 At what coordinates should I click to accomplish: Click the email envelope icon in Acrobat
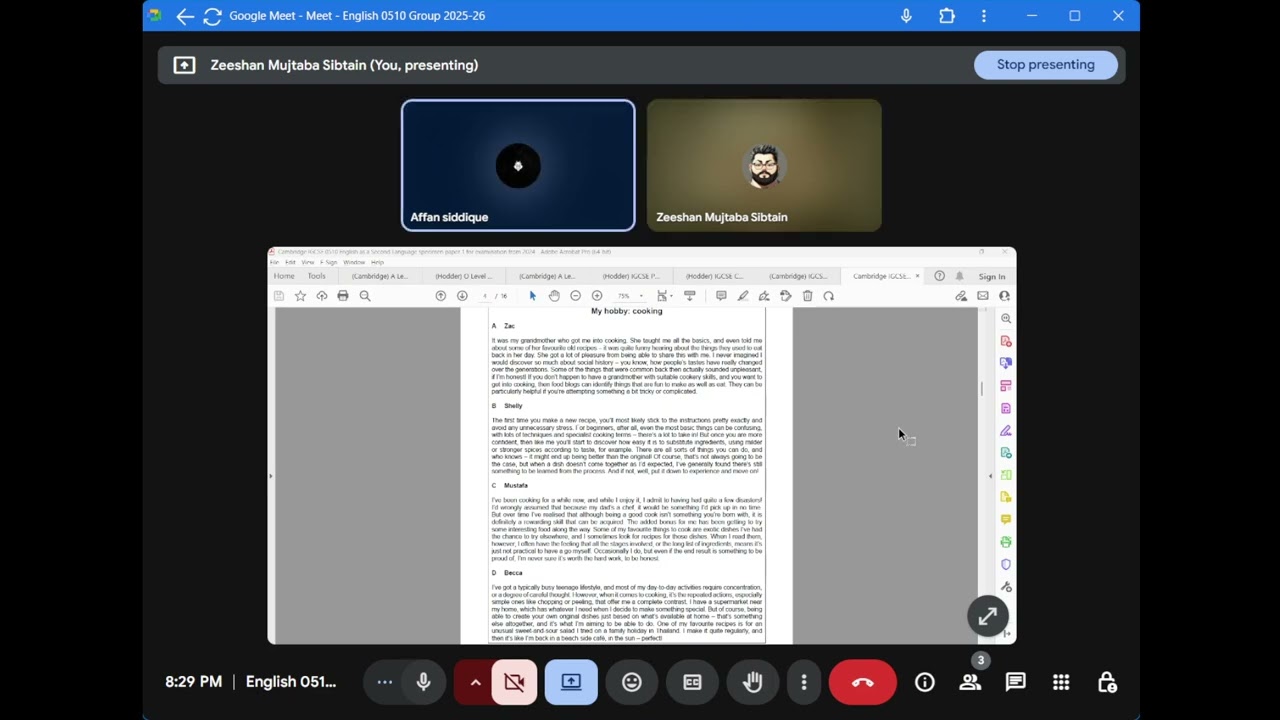[x=983, y=296]
